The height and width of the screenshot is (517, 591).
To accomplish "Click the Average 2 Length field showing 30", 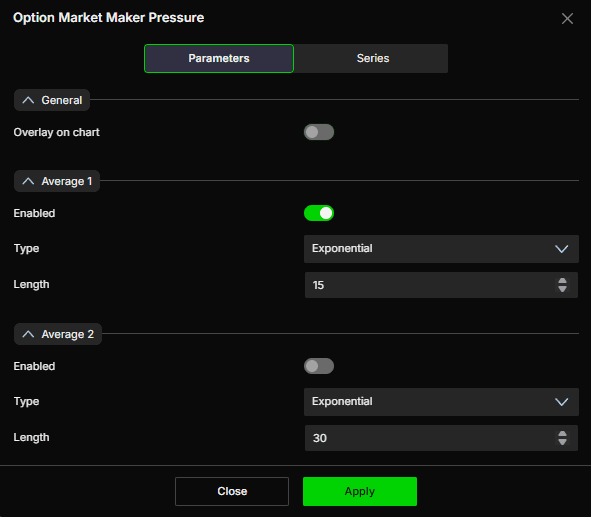I will click(x=441, y=438).
